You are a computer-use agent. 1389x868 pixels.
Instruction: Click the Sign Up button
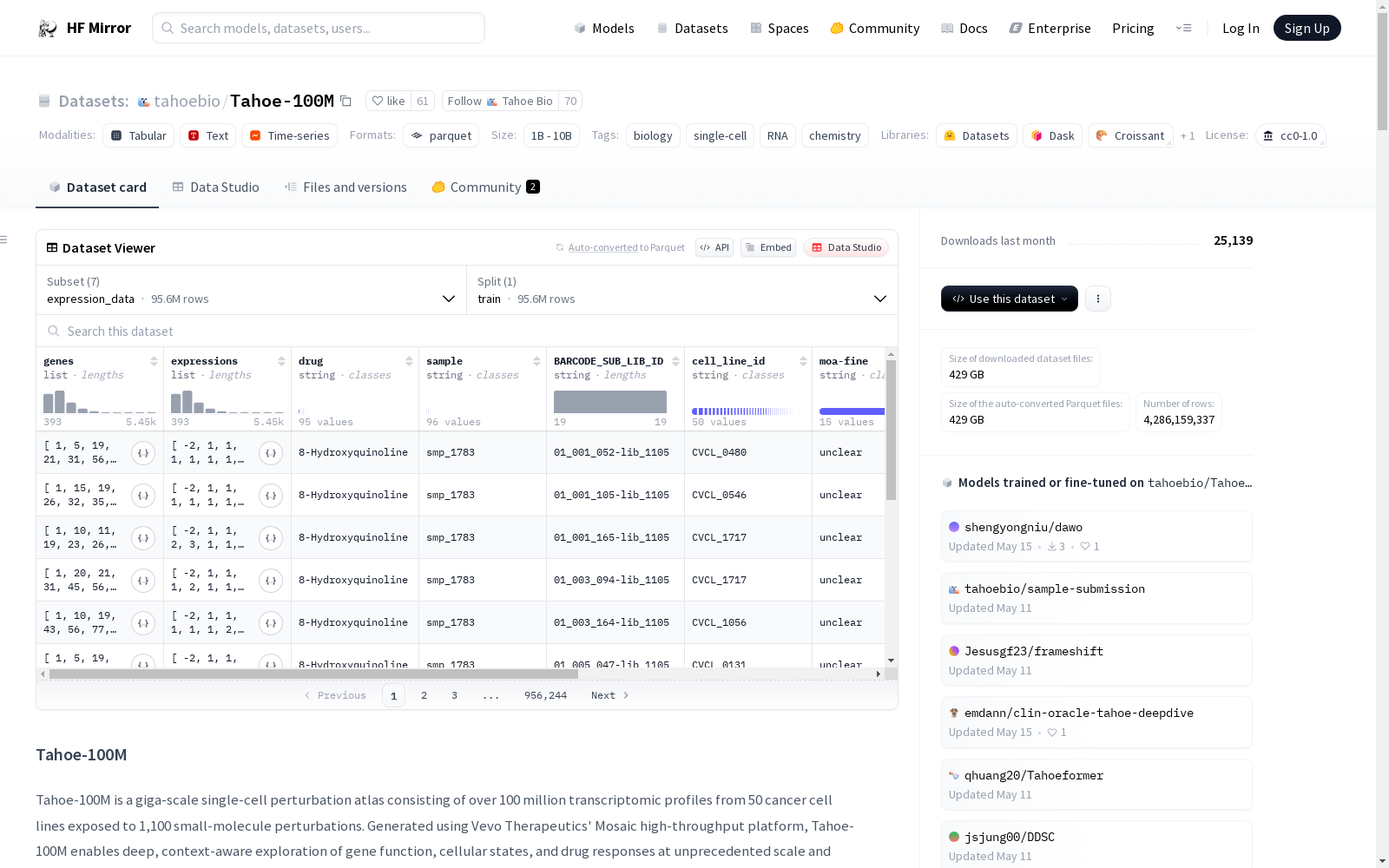[1307, 29]
